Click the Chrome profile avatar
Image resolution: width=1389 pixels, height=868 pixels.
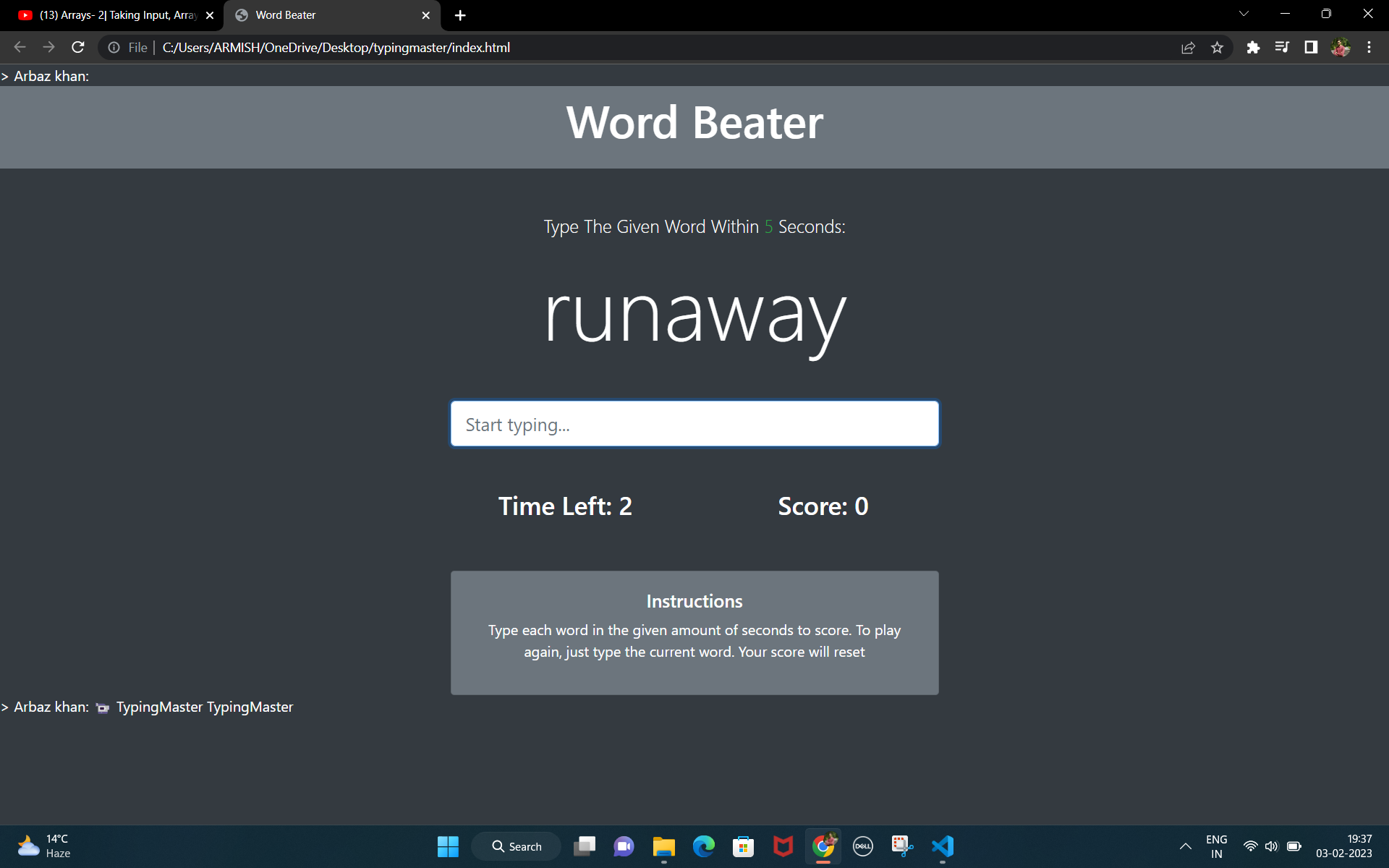(x=1341, y=47)
